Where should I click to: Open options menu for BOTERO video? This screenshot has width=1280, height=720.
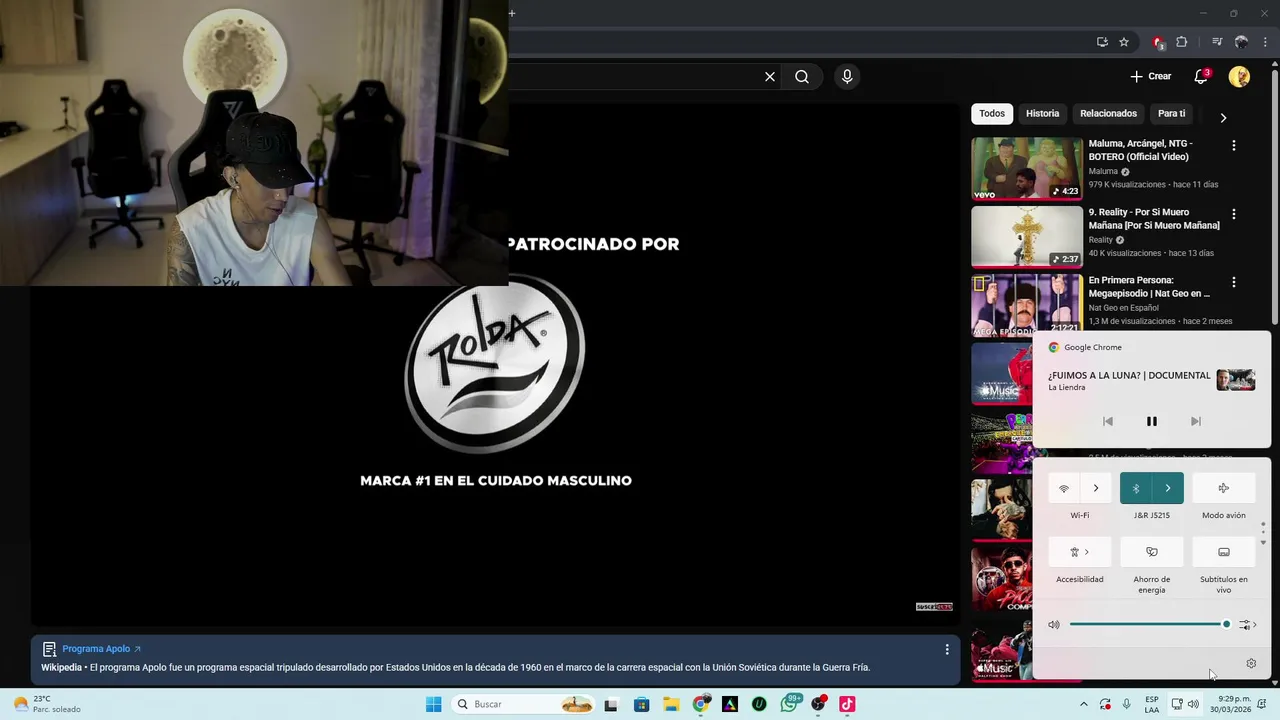1233,146
